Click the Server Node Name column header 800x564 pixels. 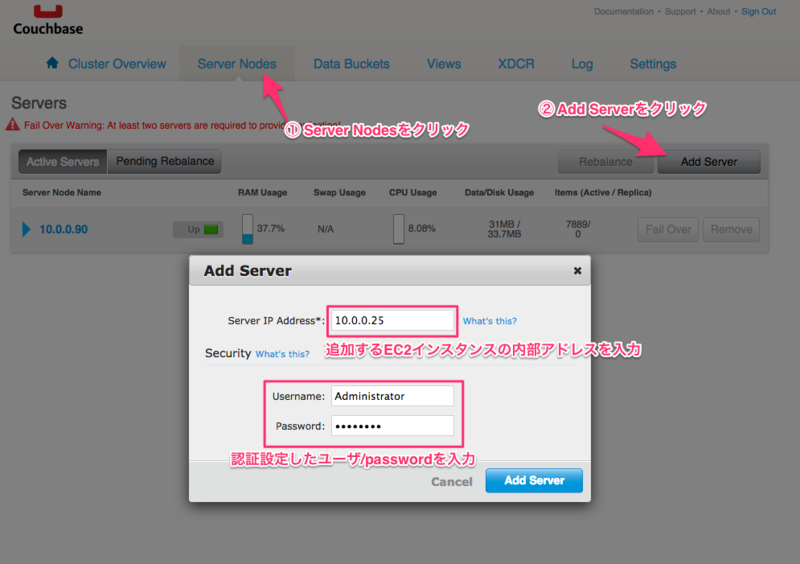pos(62,192)
